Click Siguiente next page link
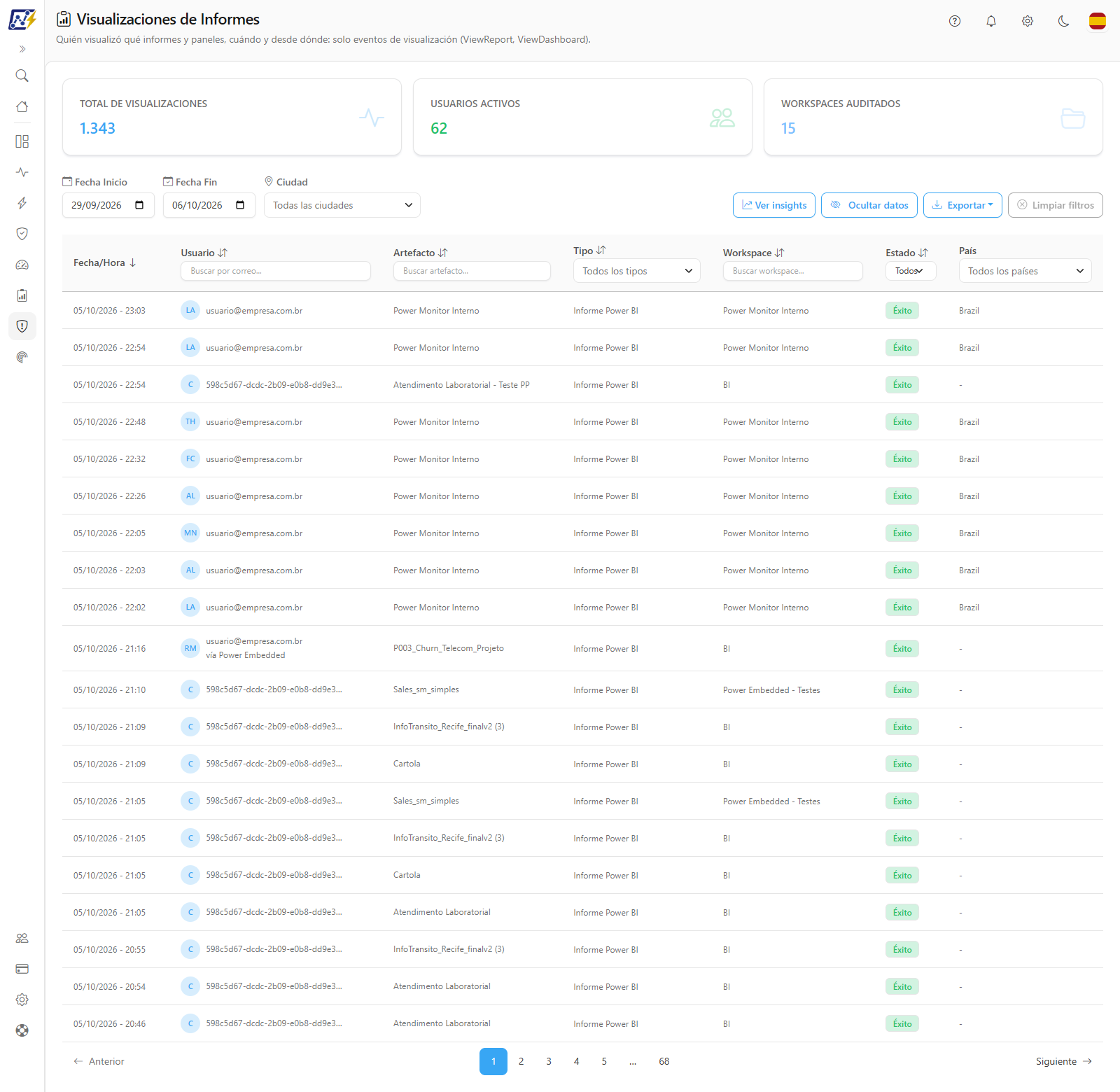 pos(1064,1061)
